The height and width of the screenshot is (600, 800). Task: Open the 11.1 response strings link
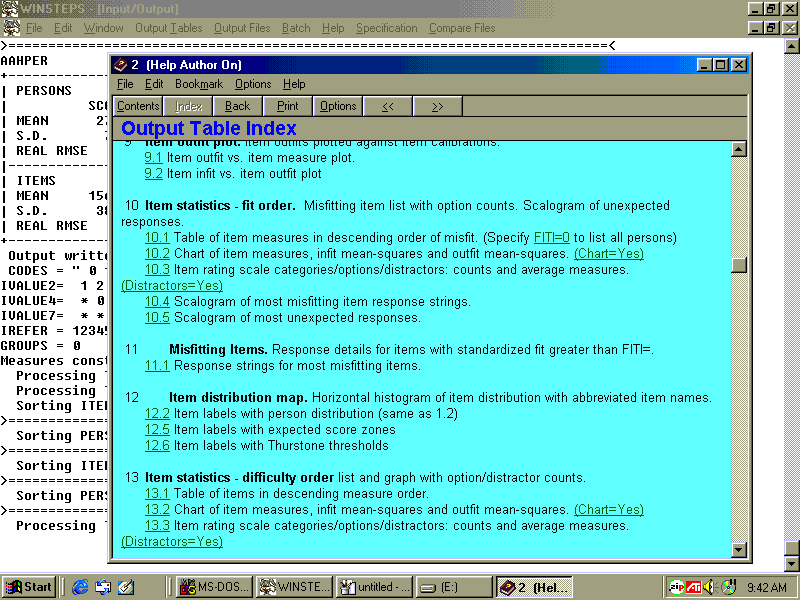157,366
